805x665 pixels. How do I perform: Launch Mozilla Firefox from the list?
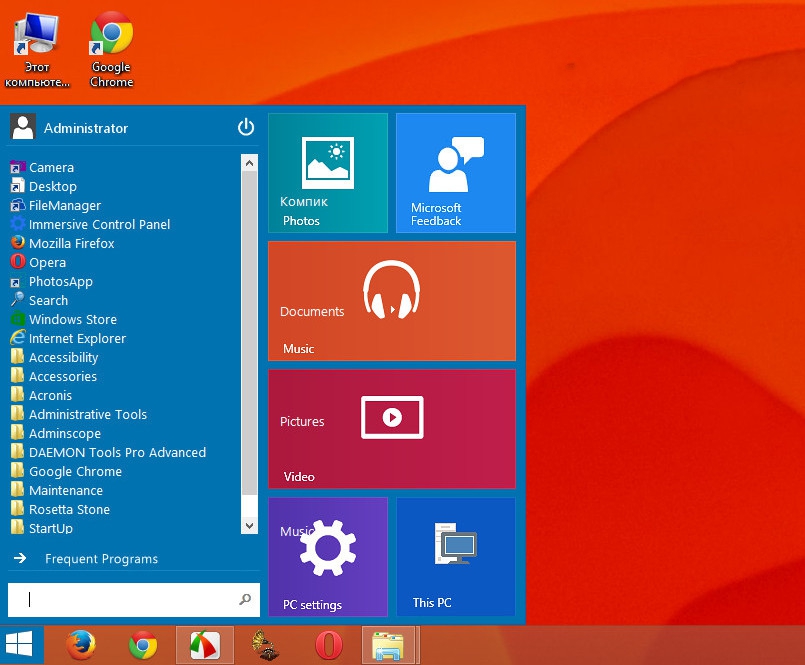pos(62,243)
